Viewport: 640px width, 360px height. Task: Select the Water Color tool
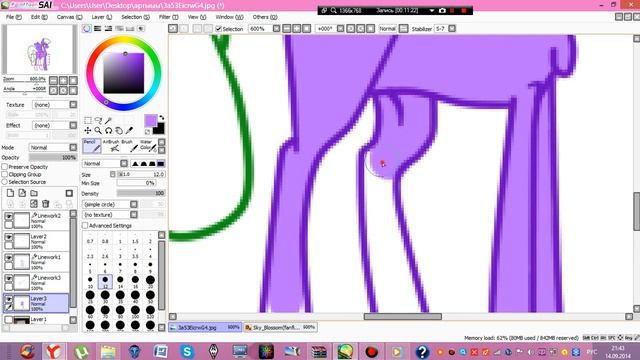tap(148, 146)
